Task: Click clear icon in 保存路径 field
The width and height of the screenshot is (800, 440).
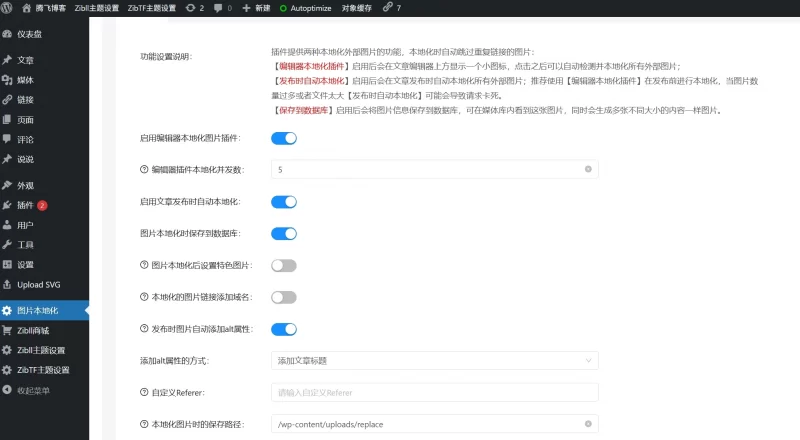Action: (x=588, y=424)
